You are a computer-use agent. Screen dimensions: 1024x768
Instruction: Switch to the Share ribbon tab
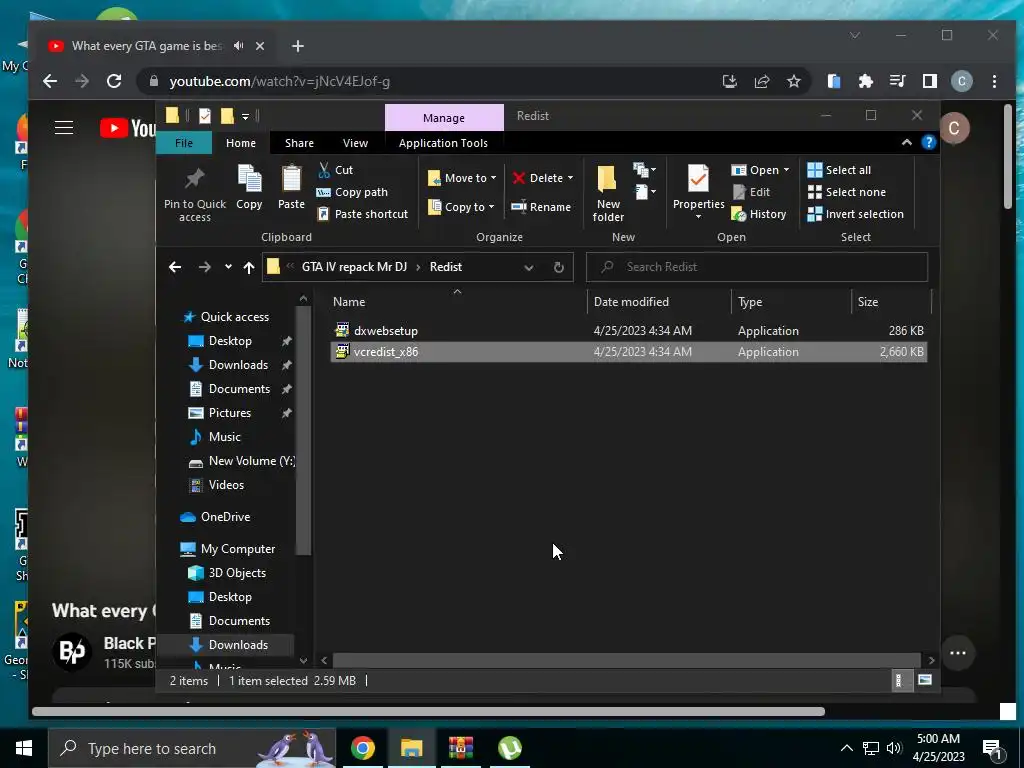tap(299, 142)
